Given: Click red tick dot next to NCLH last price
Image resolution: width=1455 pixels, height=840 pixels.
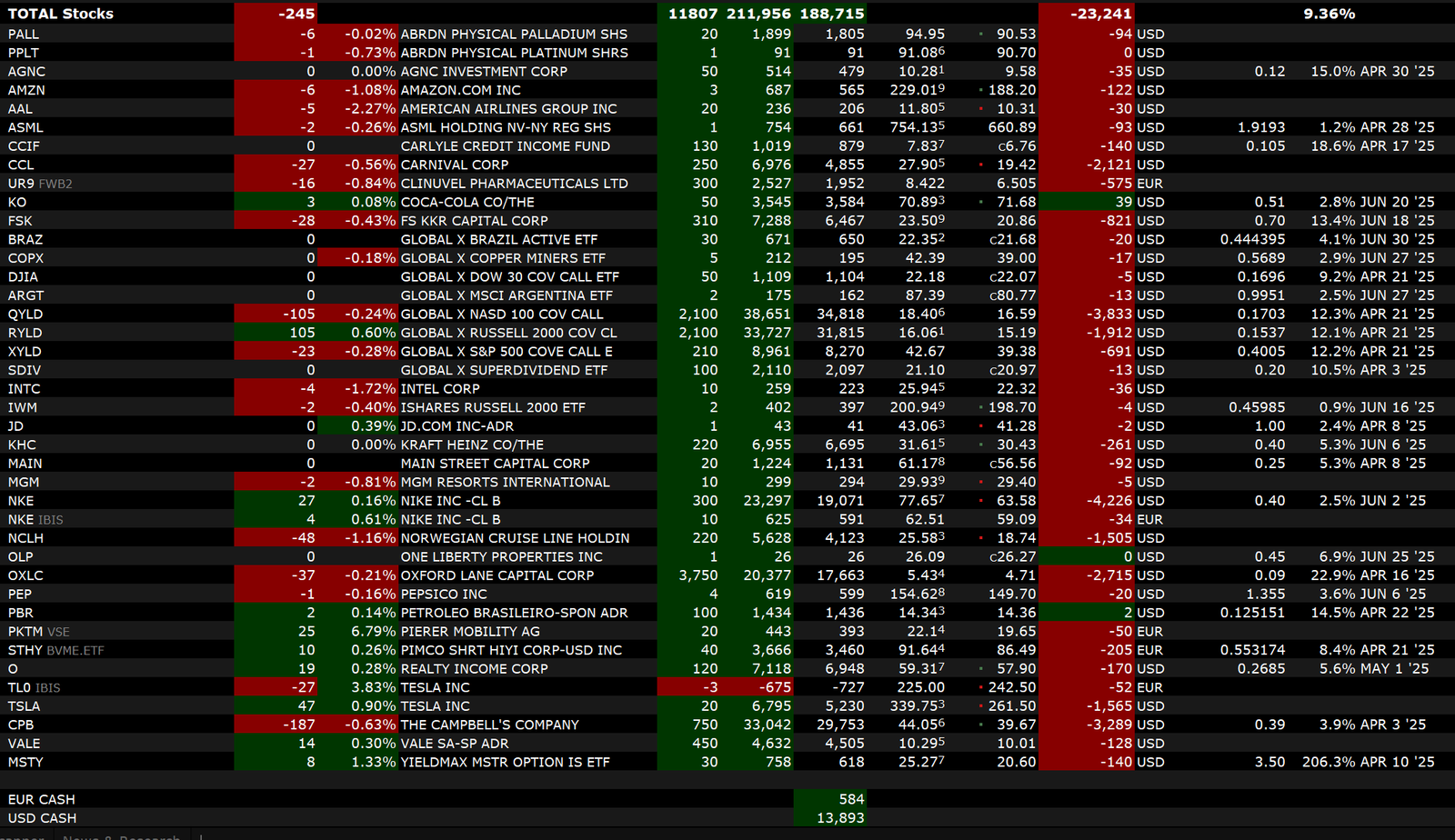Looking at the screenshot, I should [x=981, y=538].
